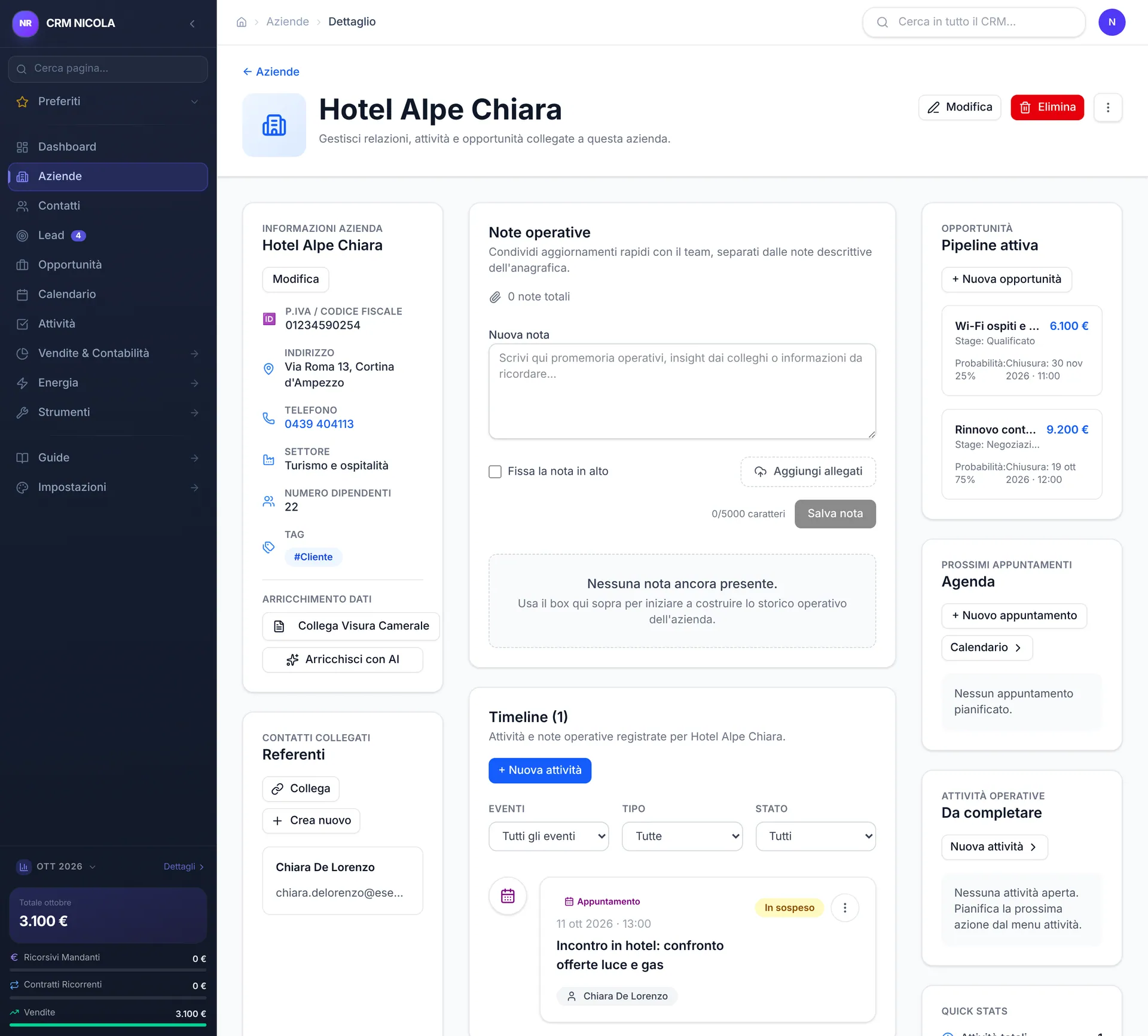Click the calendar icon on the timeline
1148x1036 pixels.
(x=508, y=896)
